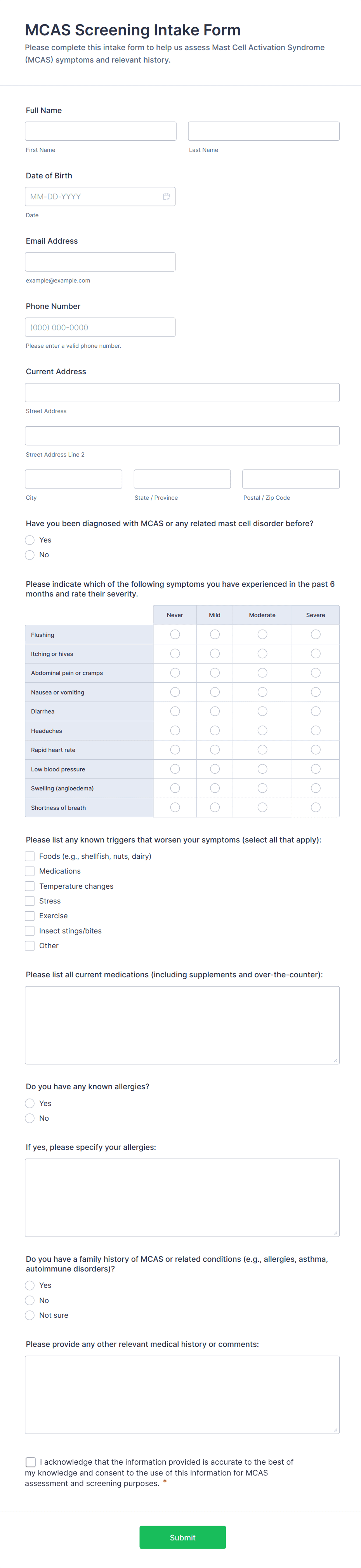Focus the Email Address field
The image size is (361, 1568).
click(x=100, y=262)
